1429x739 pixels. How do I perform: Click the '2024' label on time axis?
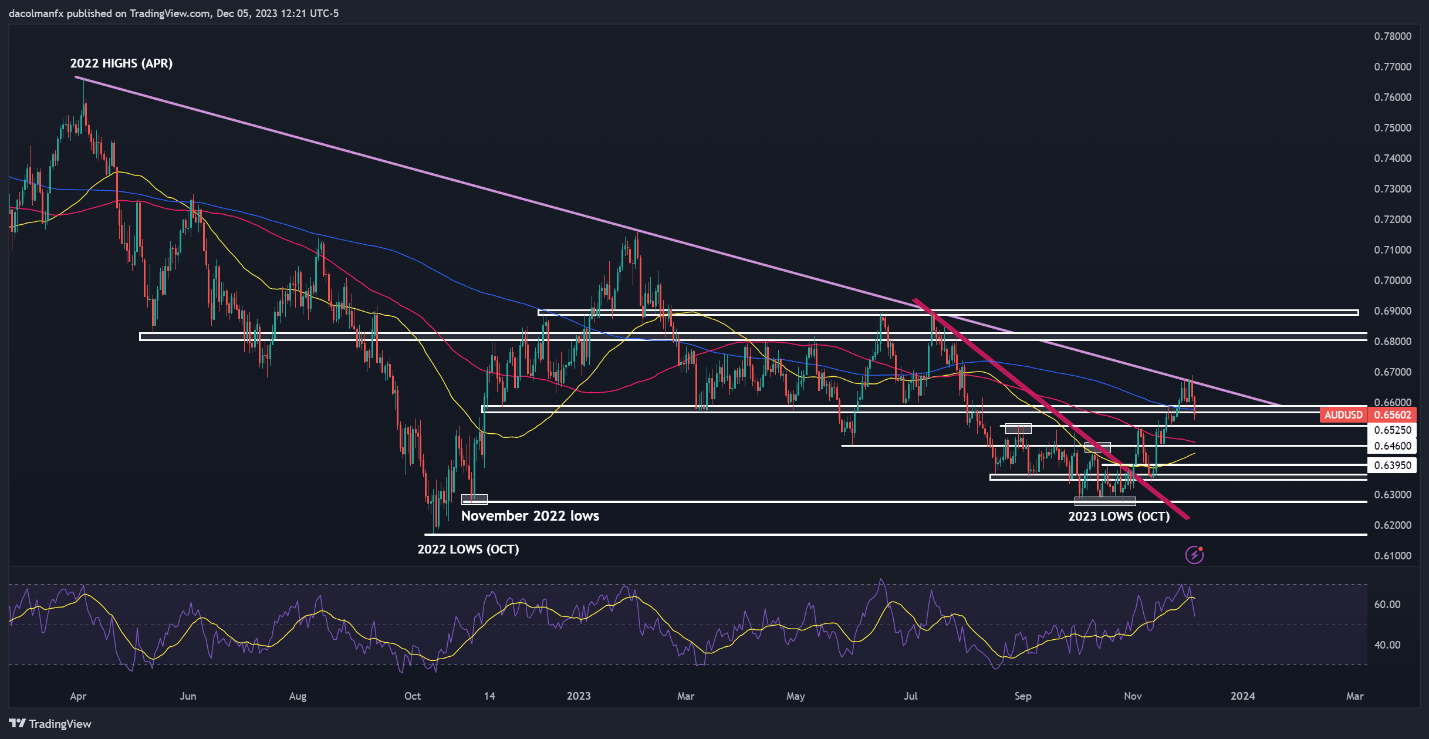[x=1242, y=695]
